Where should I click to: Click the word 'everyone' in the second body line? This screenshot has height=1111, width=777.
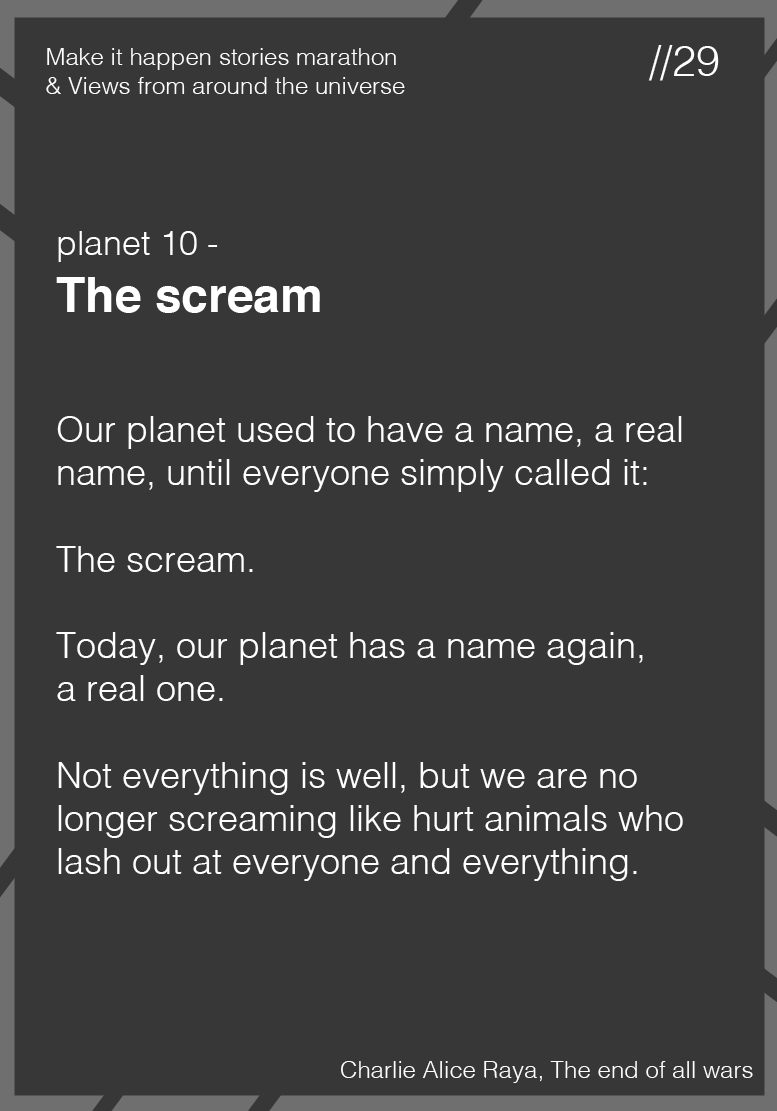(x=315, y=474)
